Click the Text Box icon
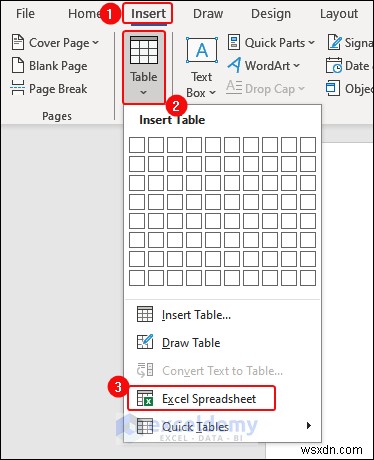The image size is (374, 460). coord(202,50)
